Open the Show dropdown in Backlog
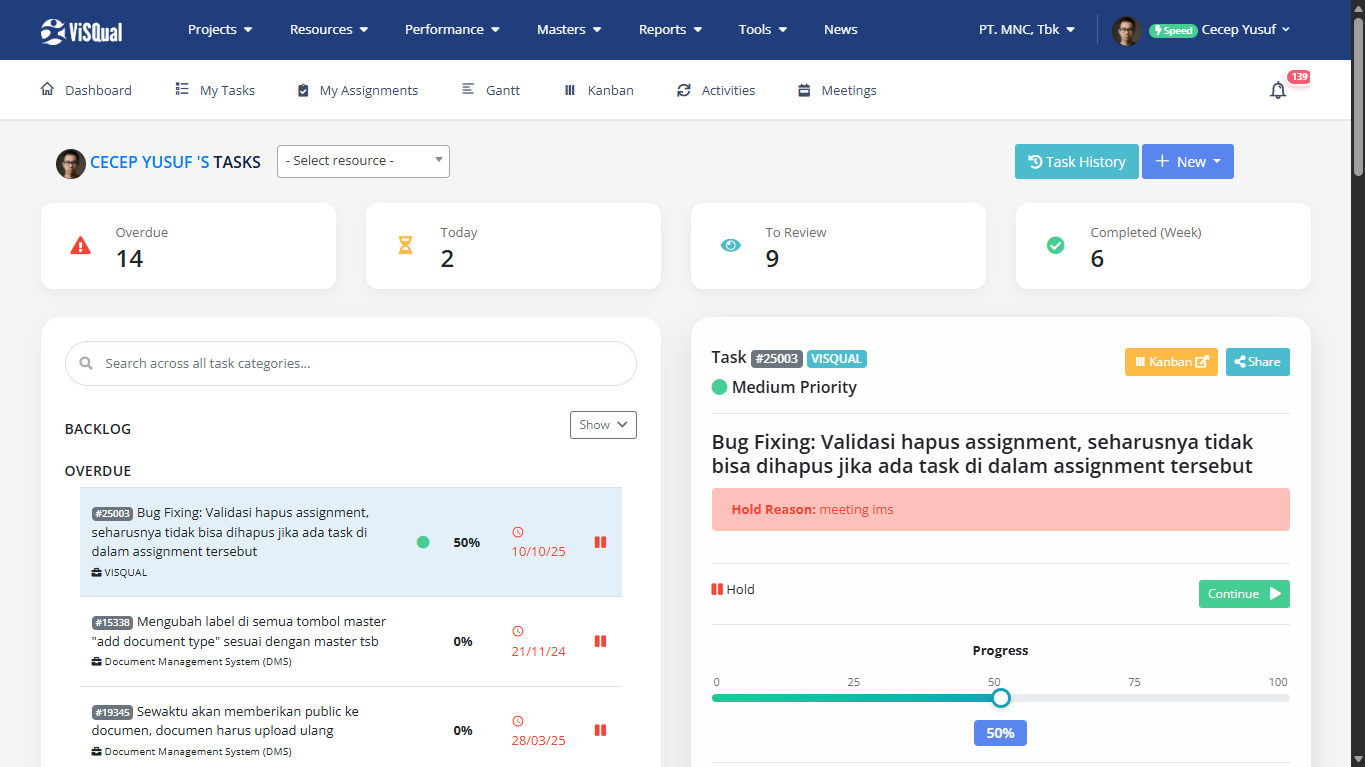The image size is (1365, 767). pos(603,425)
